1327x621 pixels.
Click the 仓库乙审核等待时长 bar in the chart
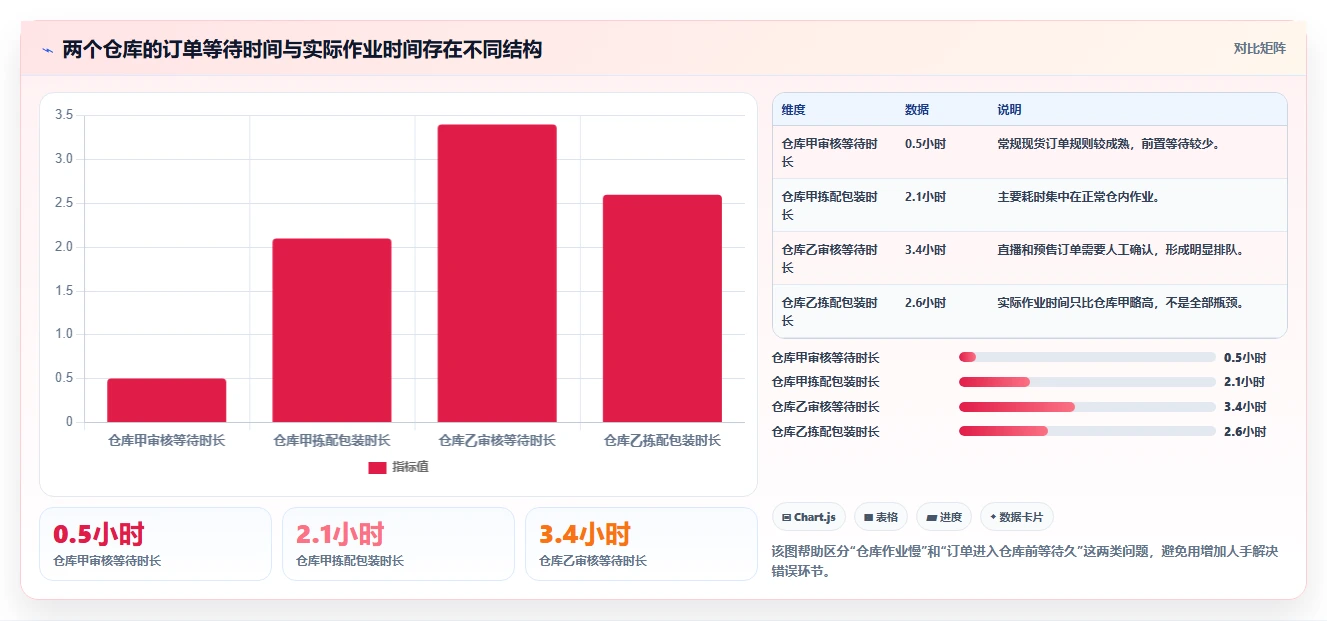497,273
